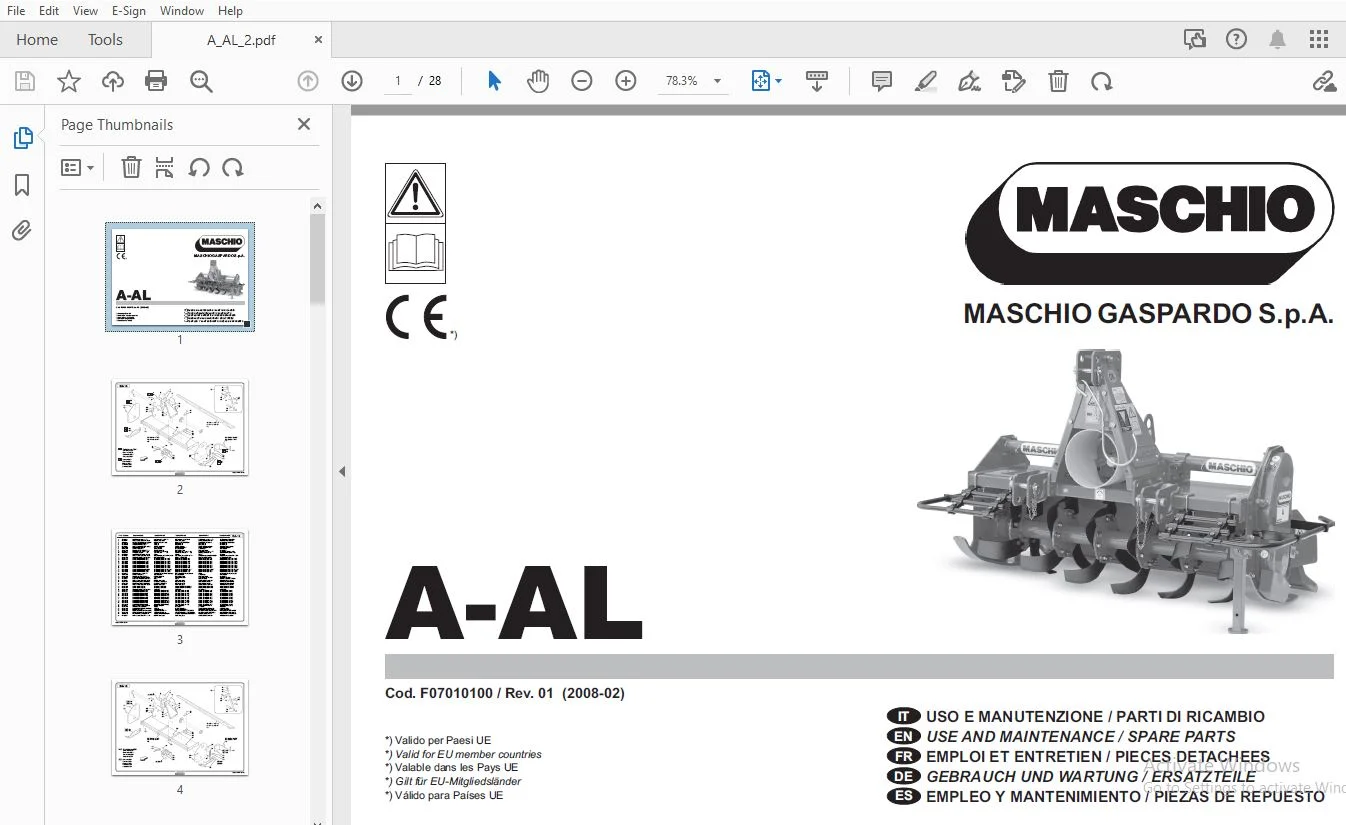Rotate thumbnail clockwise in panel
Screen dimensions: 1346x825
(233, 168)
